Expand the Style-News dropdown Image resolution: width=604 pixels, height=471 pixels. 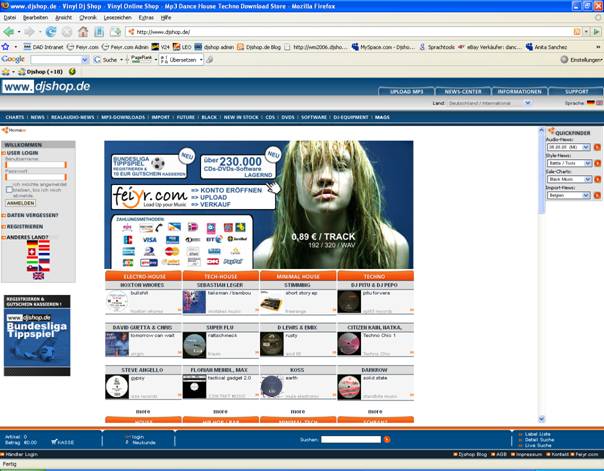point(567,163)
